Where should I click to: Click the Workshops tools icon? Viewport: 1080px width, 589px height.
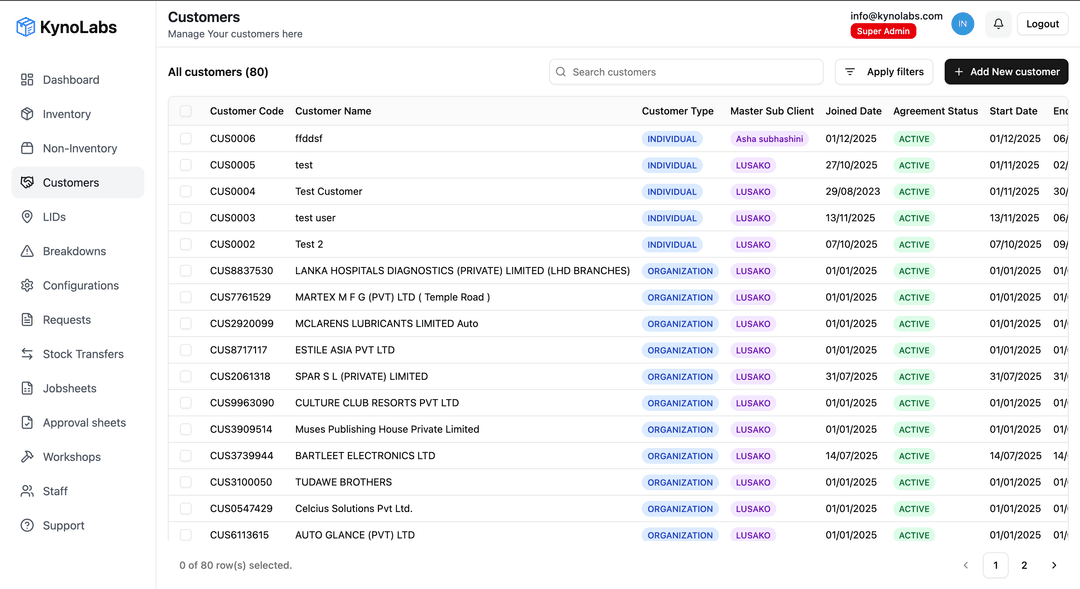27,457
